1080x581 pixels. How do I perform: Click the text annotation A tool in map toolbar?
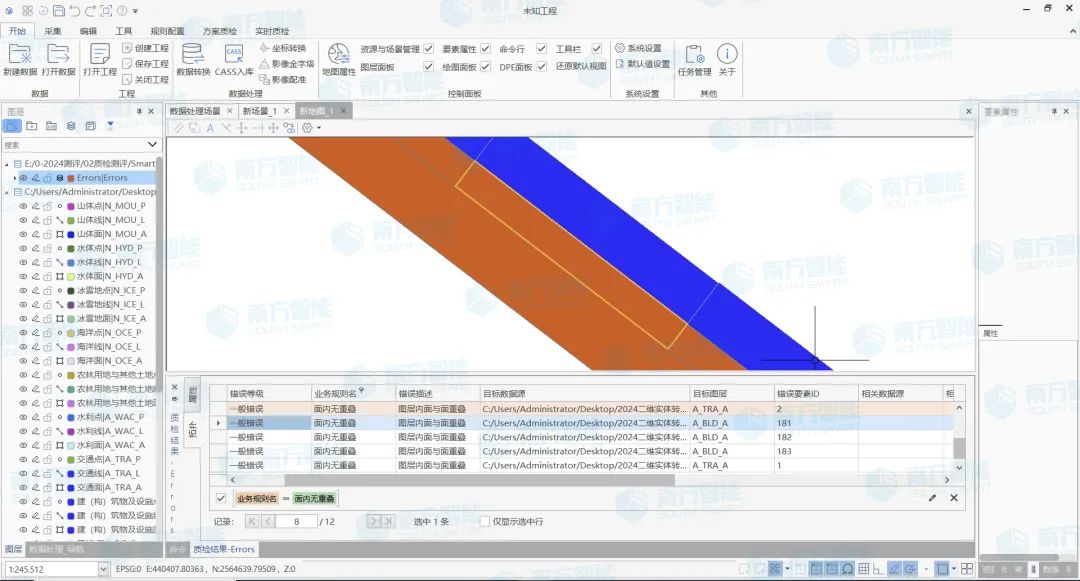[x=210, y=128]
